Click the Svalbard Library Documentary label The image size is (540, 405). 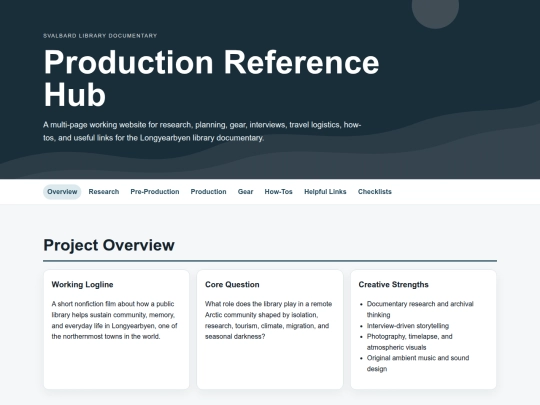click(100, 35)
